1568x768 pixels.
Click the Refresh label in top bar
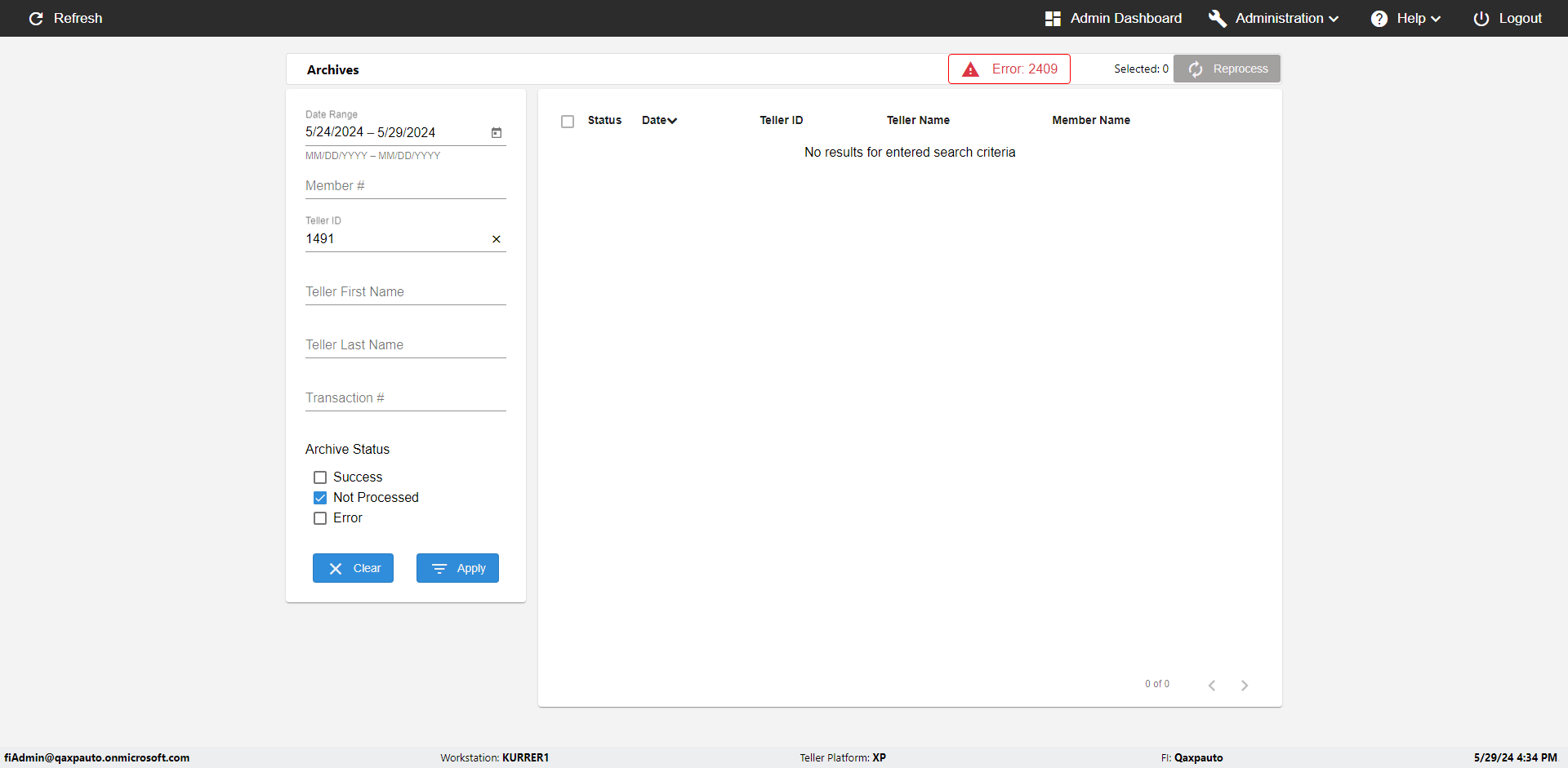(78, 18)
